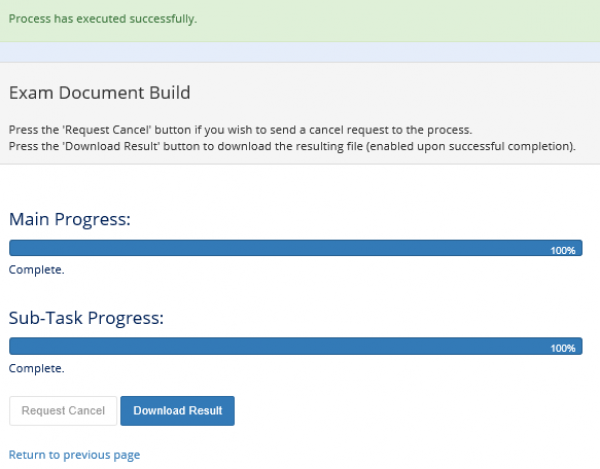Click the 'Download Result' instruction sentence
Image resolution: width=600 pixels, height=469 pixels.
[x=292, y=147]
